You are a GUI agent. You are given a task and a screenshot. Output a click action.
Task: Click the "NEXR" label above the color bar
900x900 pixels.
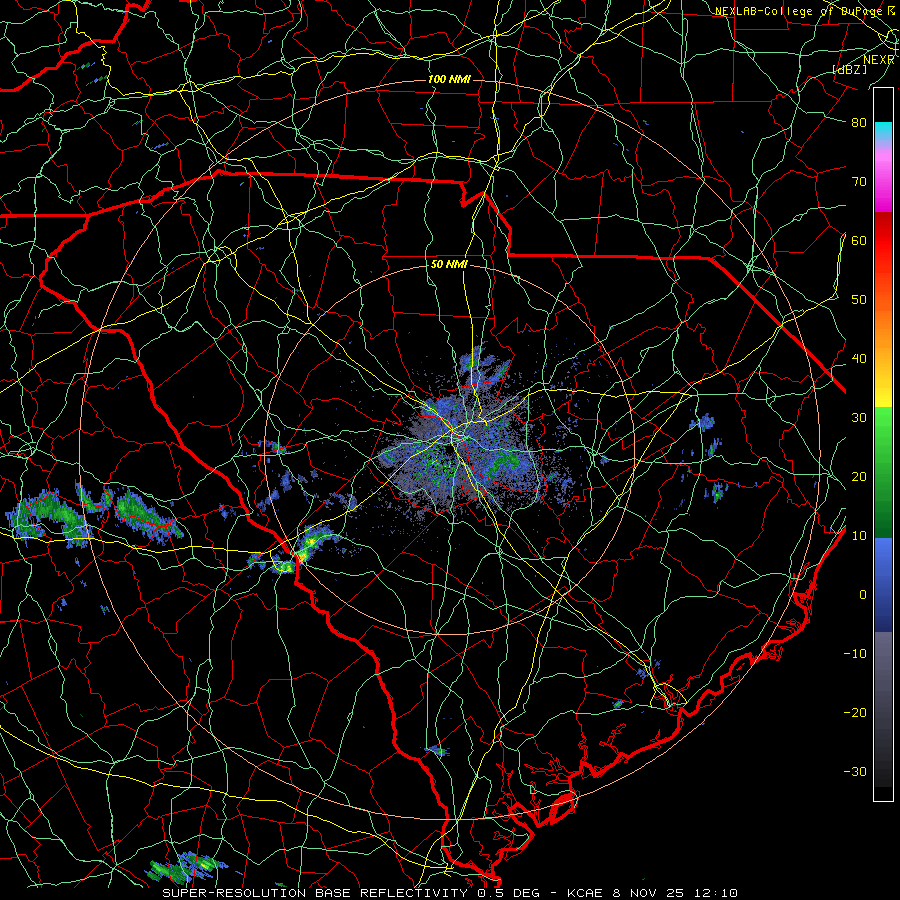point(879,60)
